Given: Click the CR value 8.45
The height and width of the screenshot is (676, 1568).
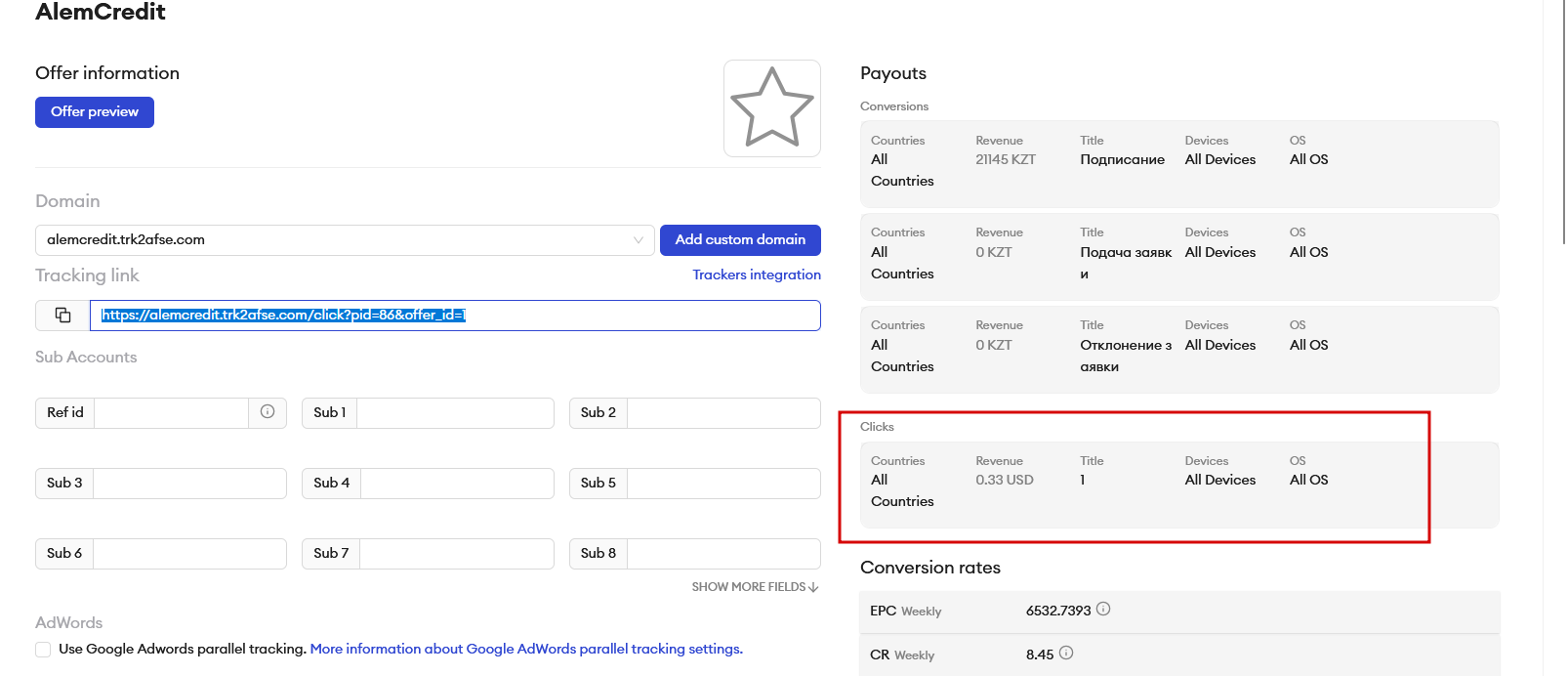Looking at the screenshot, I should pyautogui.click(x=1040, y=655).
